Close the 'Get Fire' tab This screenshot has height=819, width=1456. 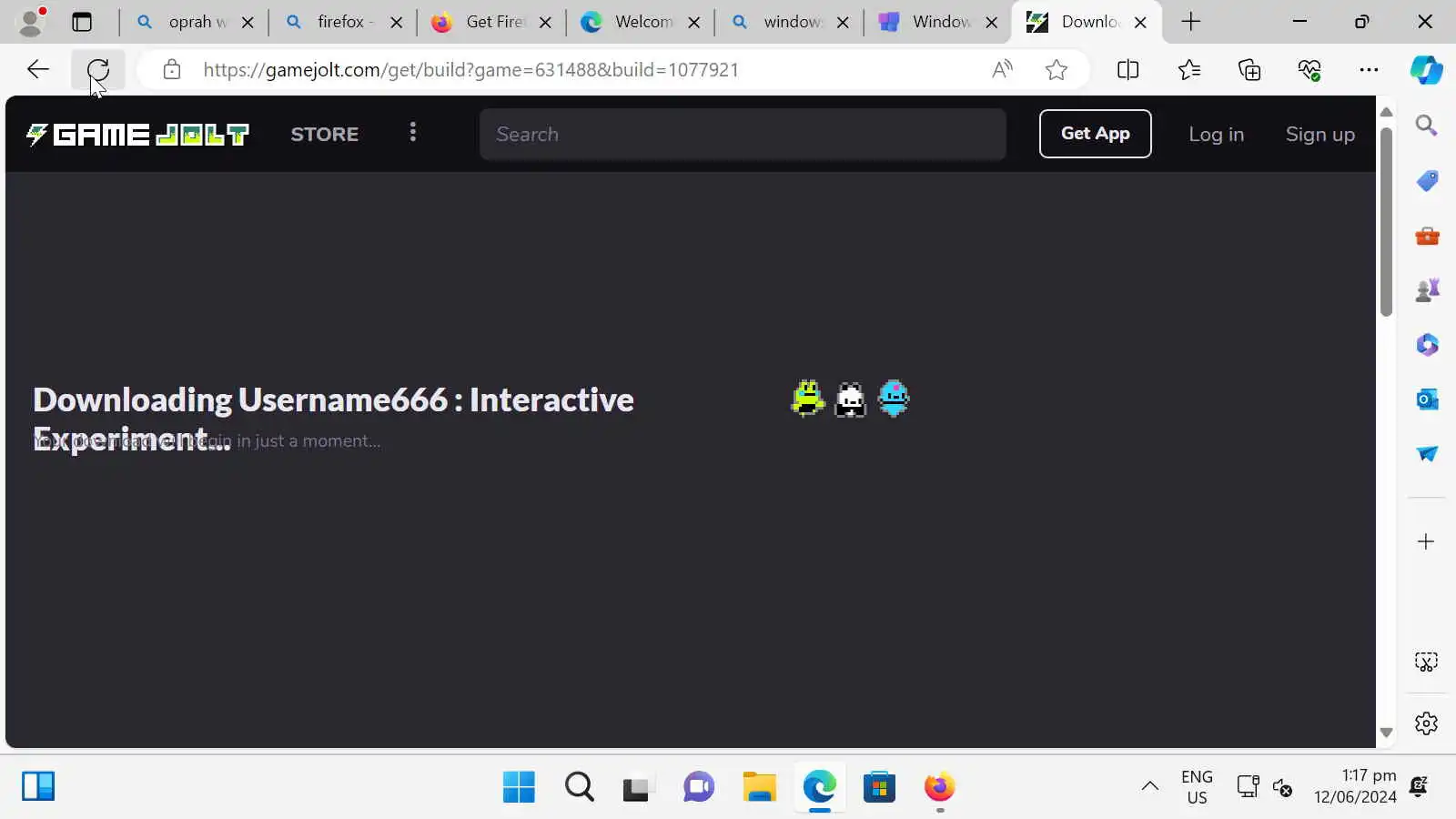click(545, 23)
